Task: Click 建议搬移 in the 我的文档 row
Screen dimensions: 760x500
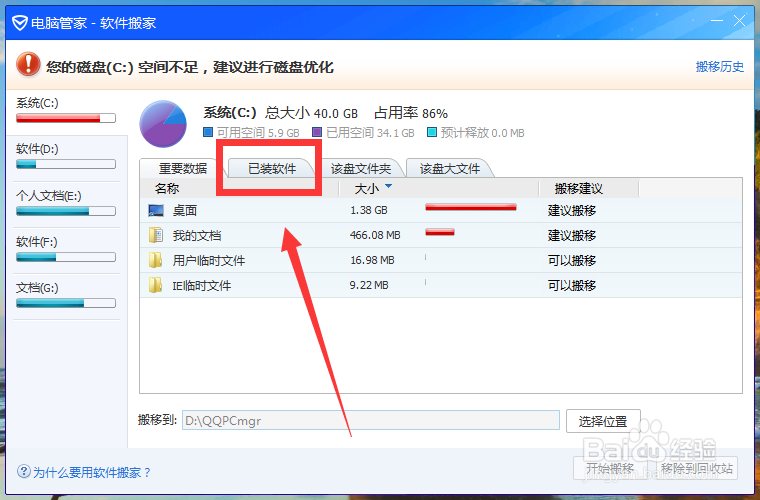Action: 572,235
